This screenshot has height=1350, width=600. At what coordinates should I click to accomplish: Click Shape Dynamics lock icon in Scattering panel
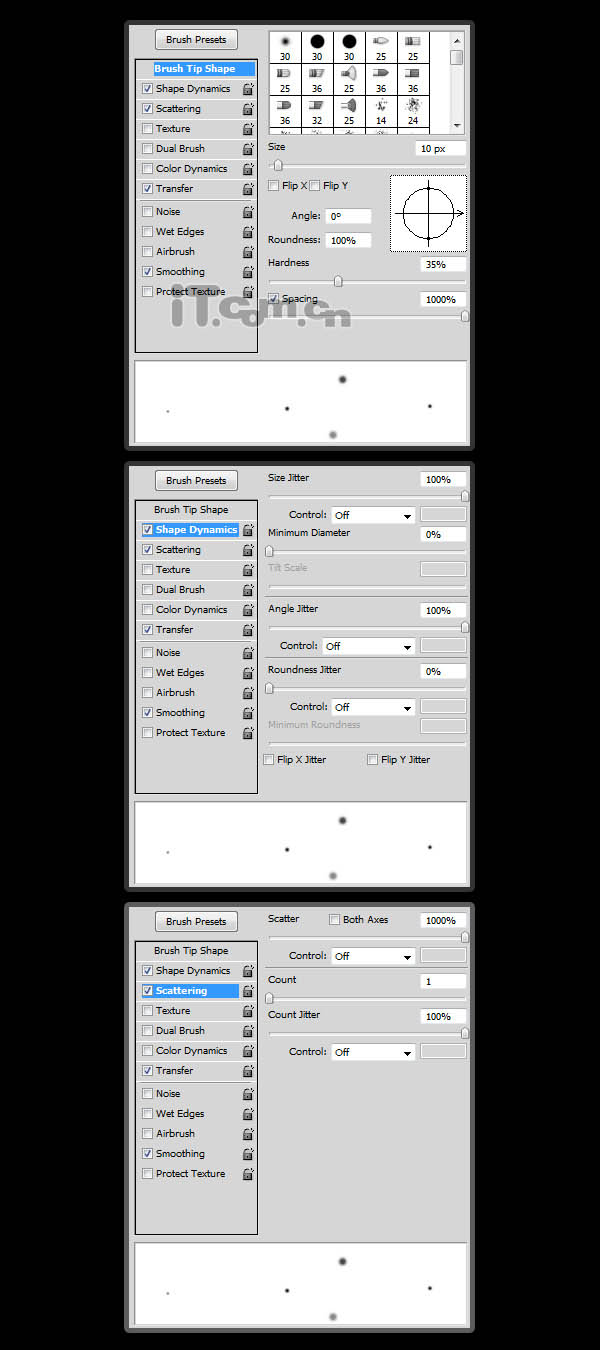tap(247, 971)
